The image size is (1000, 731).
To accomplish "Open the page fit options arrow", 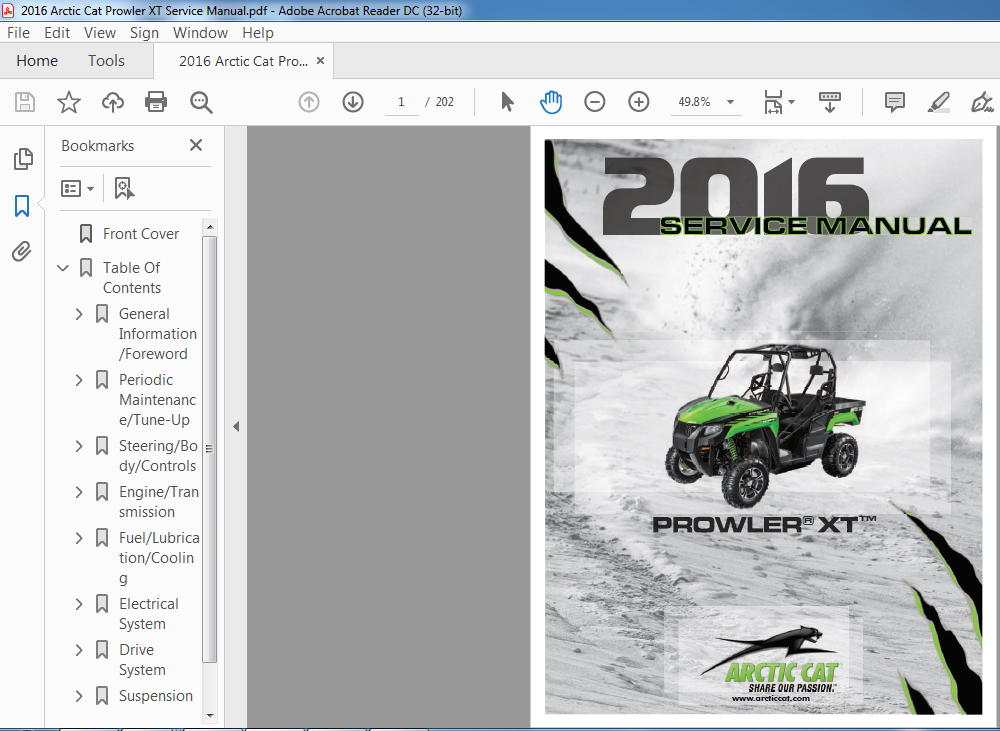I will click(x=791, y=102).
